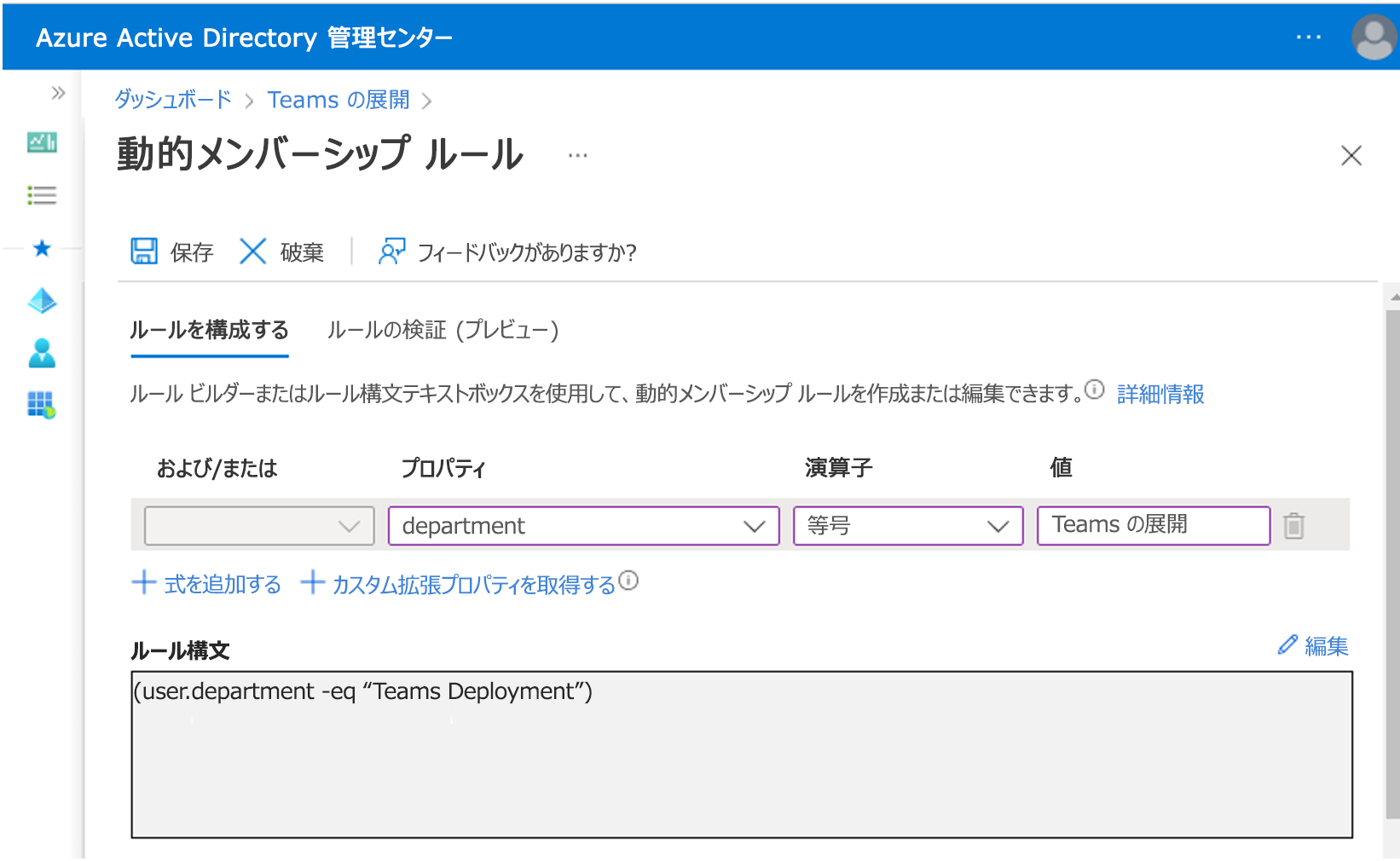Click the Azure Active Directory 管理センター title
This screenshot has width=1400, height=861.
click(x=245, y=38)
